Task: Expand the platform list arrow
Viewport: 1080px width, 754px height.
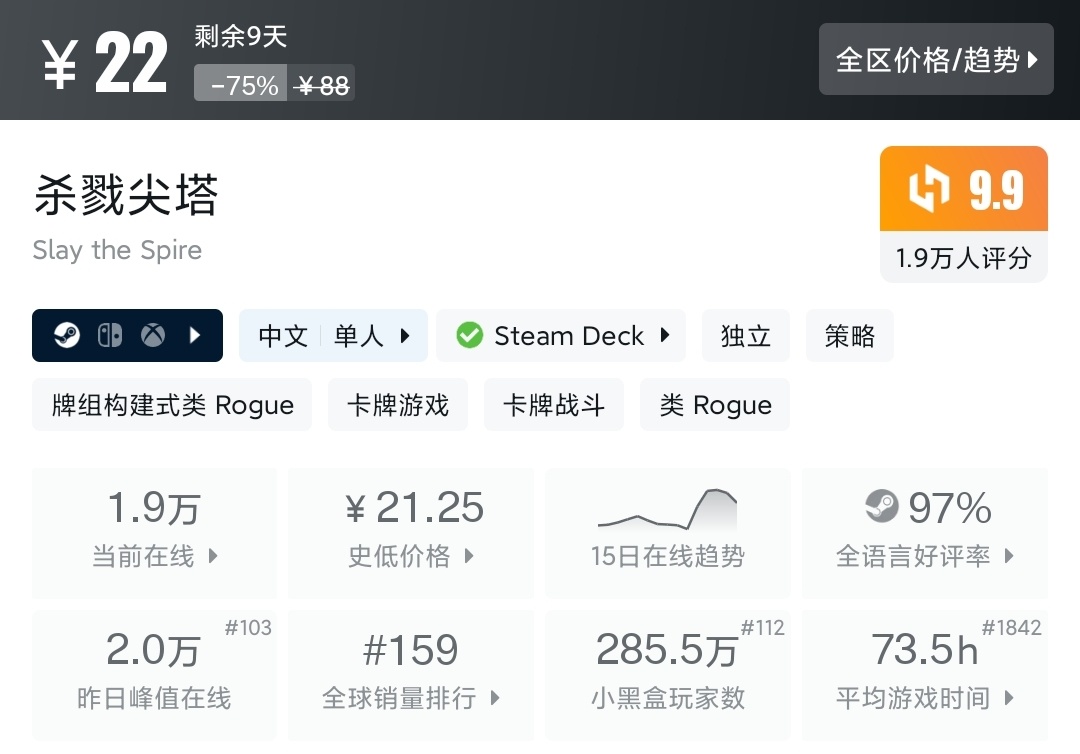Action: click(196, 335)
